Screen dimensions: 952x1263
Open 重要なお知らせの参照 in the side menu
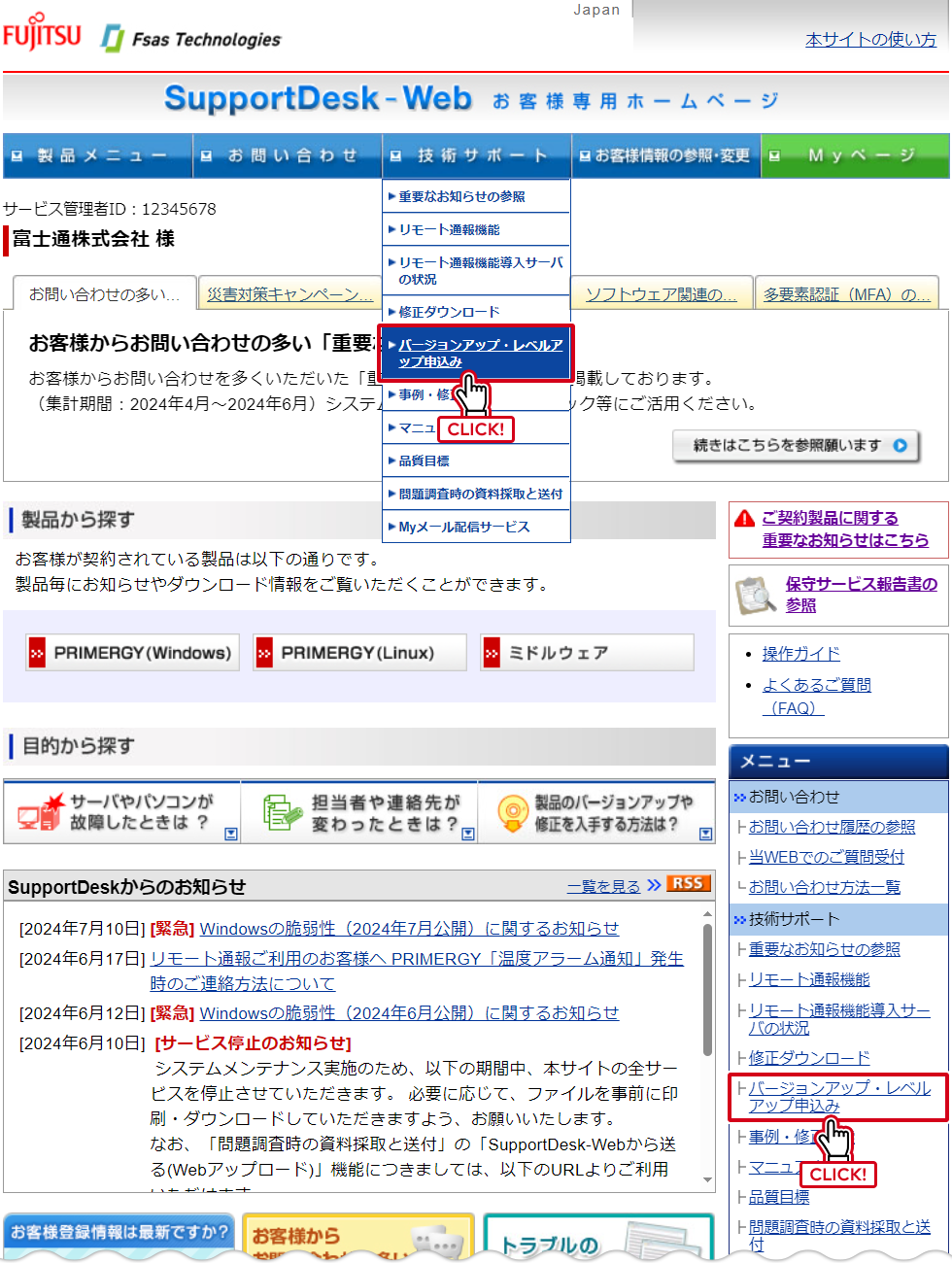pyautogui.click(x=825, y=949)
